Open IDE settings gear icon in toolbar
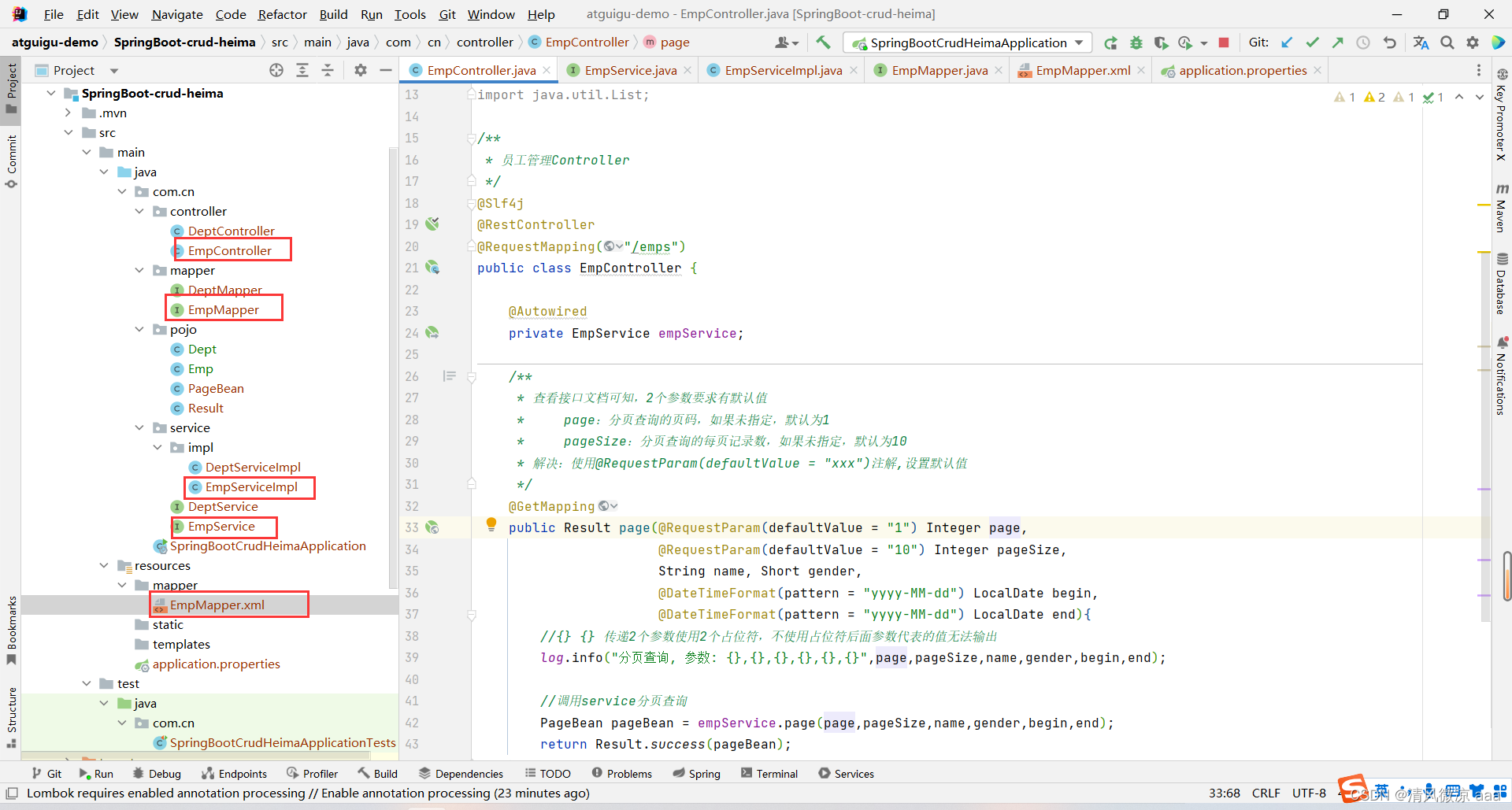The image size is (1512, 810). (x=1473, y=43)
